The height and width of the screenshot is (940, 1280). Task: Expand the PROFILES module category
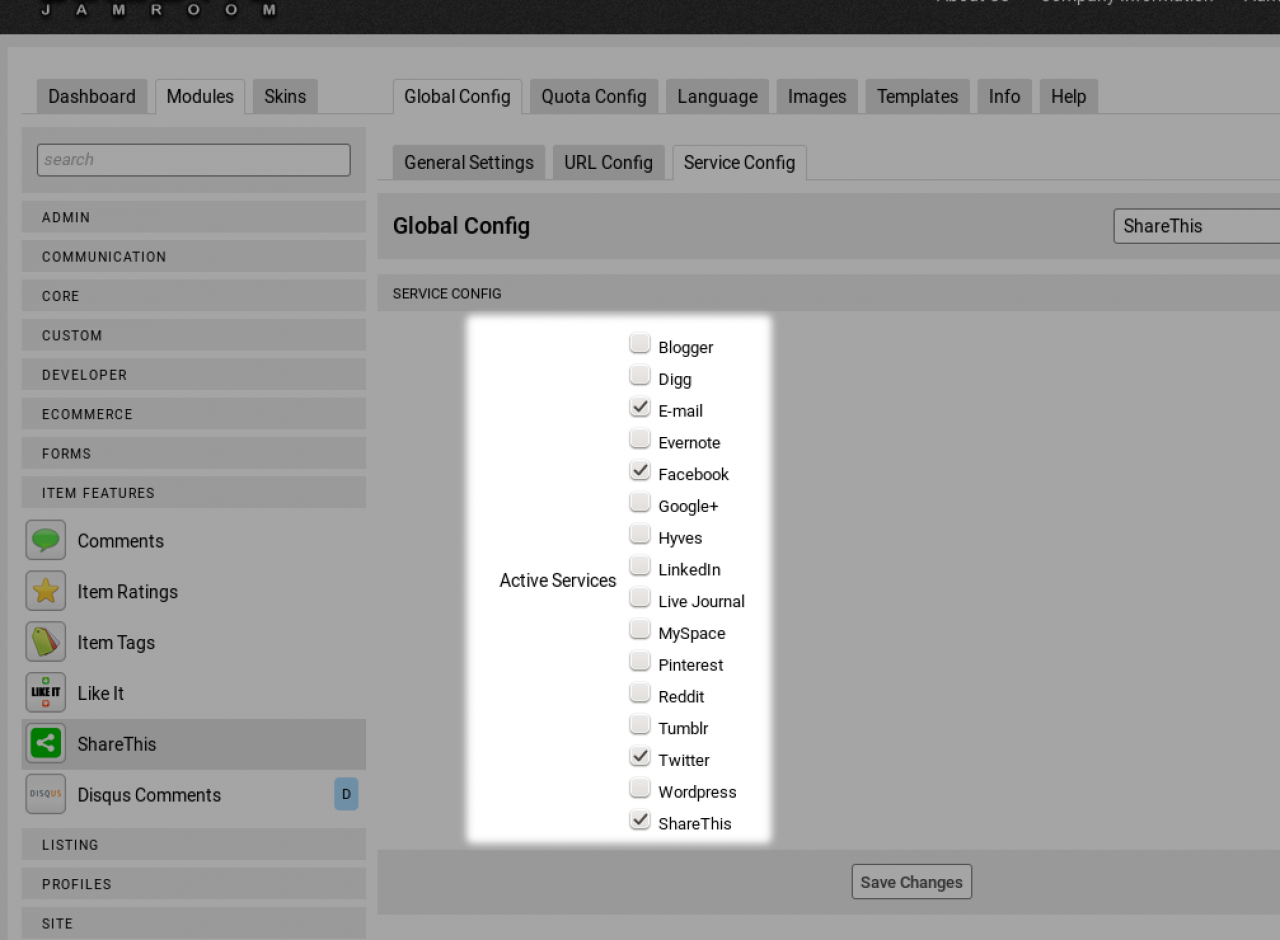194,884
